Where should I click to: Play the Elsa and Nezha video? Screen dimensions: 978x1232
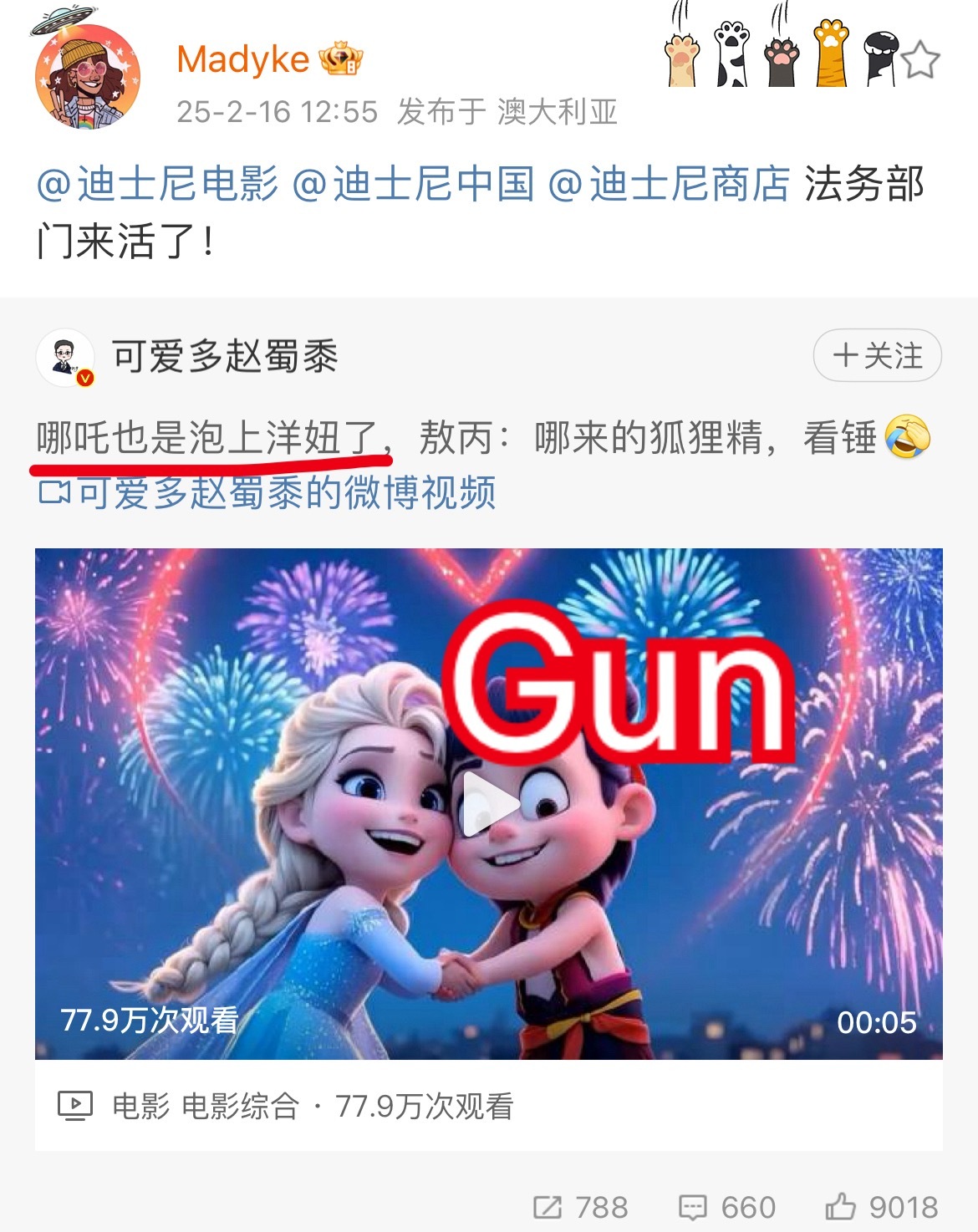click(489, 803)
